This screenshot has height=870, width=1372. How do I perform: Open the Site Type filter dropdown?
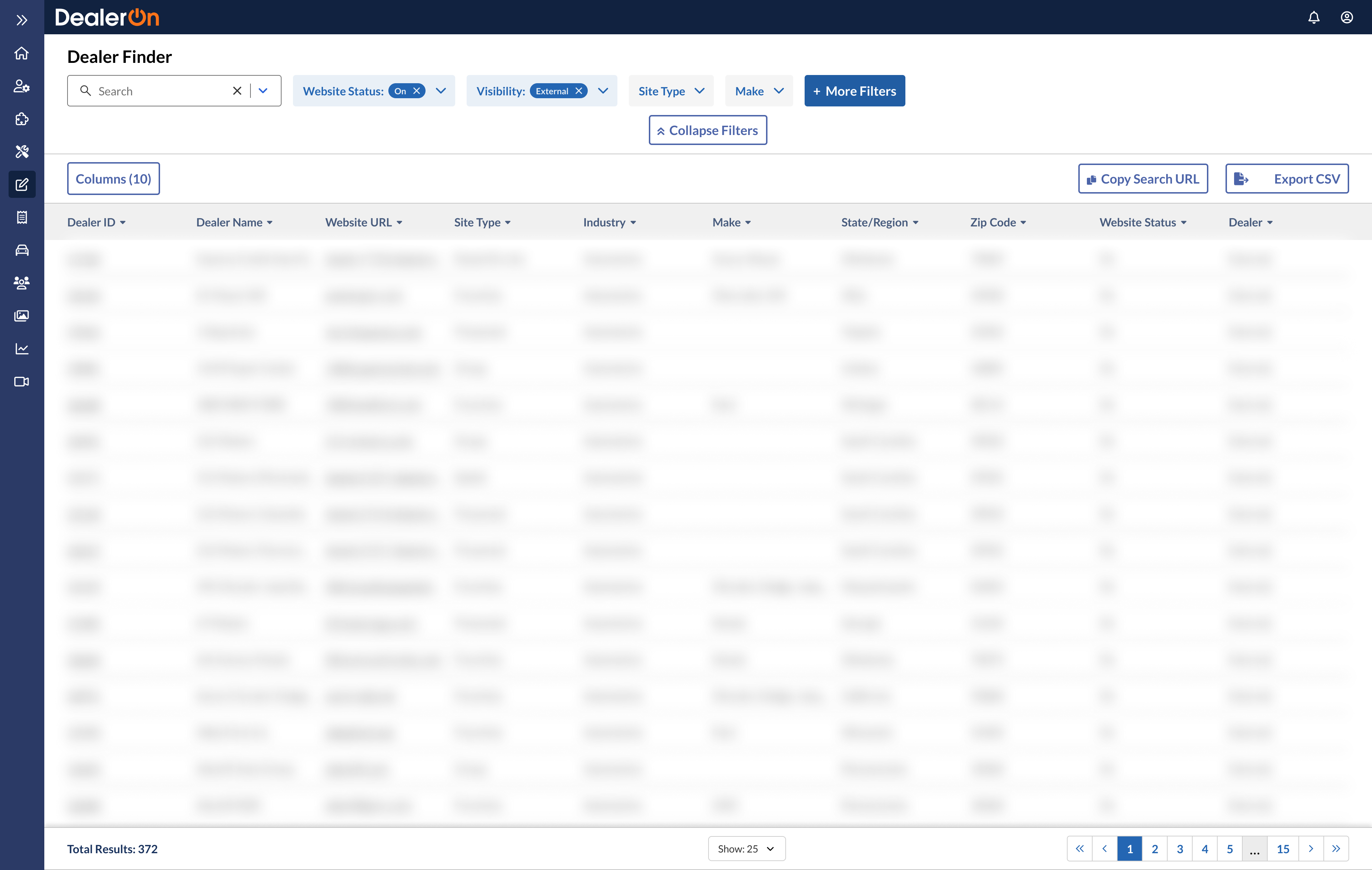tap(671, 91)
